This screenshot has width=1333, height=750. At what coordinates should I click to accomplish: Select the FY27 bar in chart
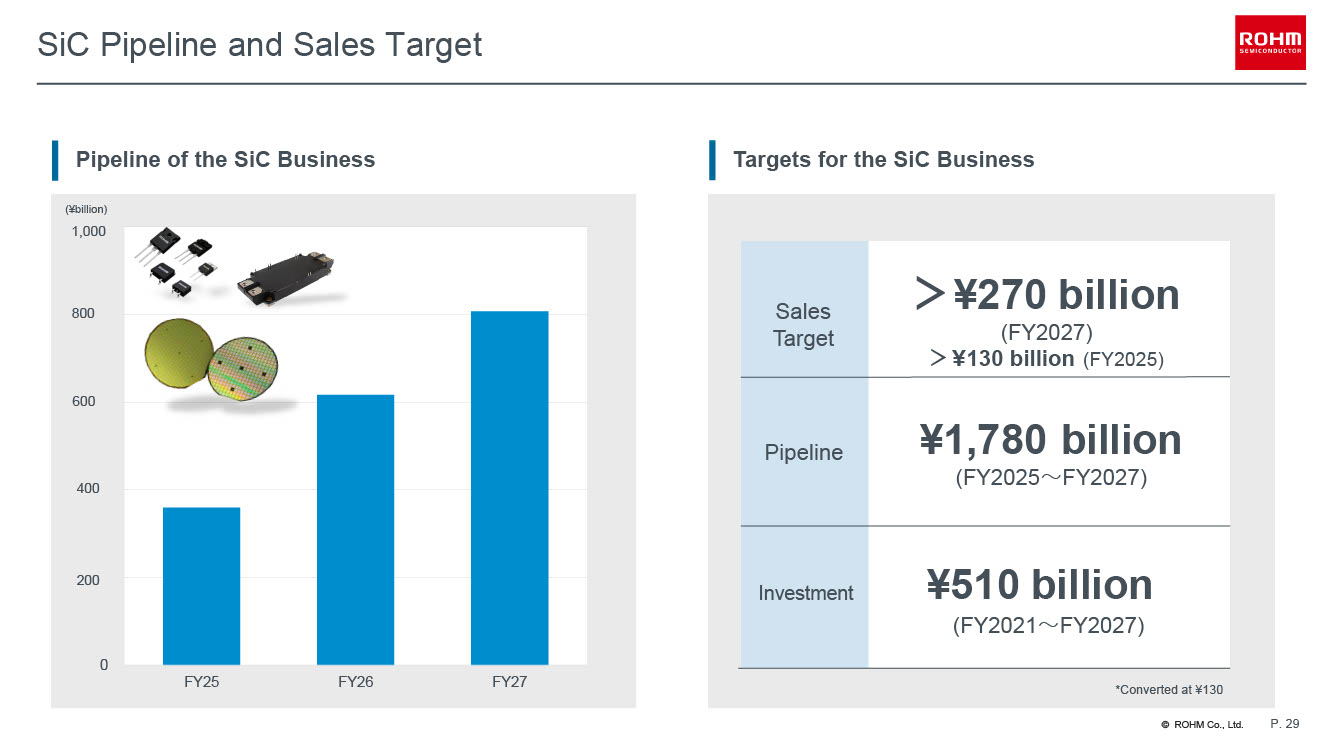(x=509, y=487)
